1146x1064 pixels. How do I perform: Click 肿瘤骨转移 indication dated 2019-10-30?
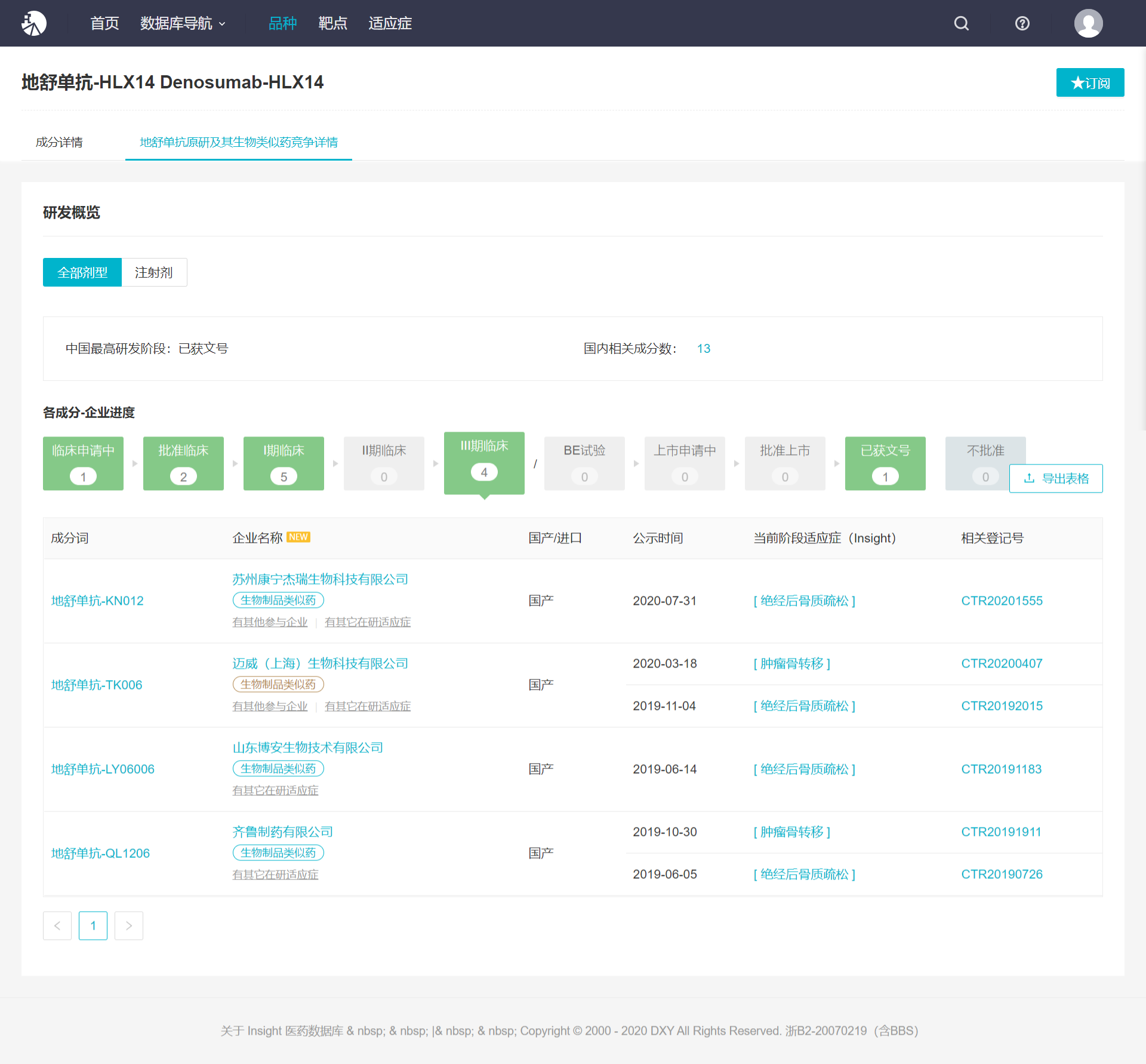pyautogui.click(x=791, y=832)
